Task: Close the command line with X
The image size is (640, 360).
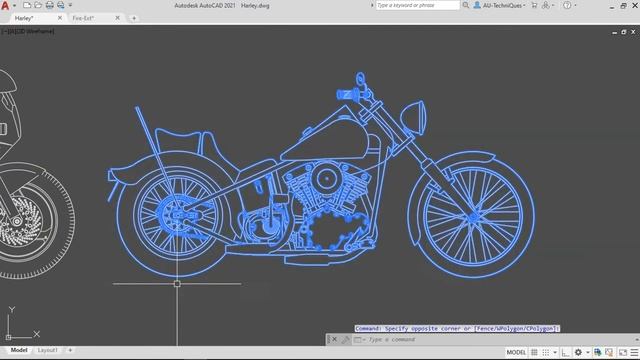Action: pos(334,339)
